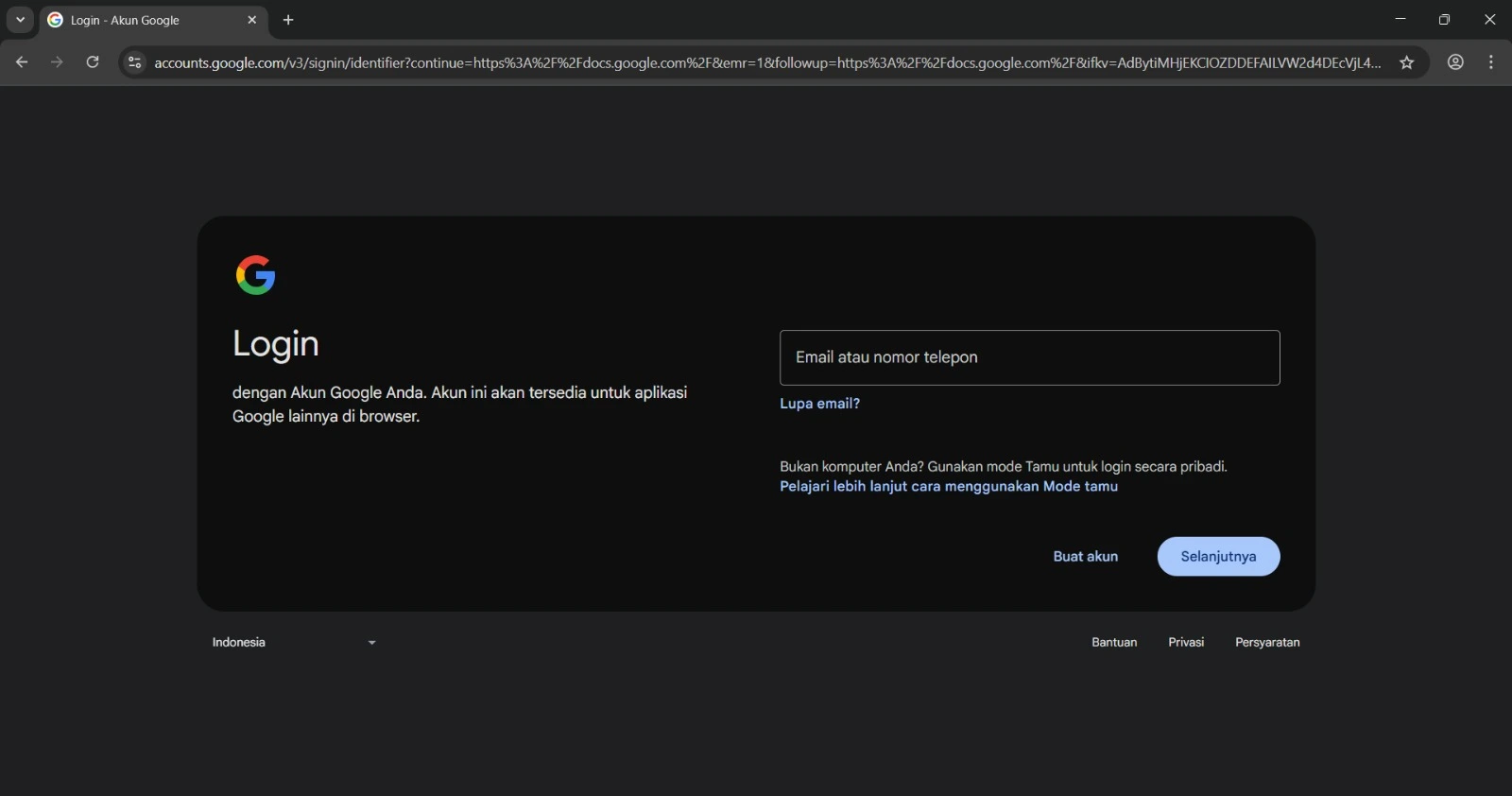The width and height of the screenshot is (1512, 796).
Task: Click the Selanjutnya button
Action: [1218, 556]
